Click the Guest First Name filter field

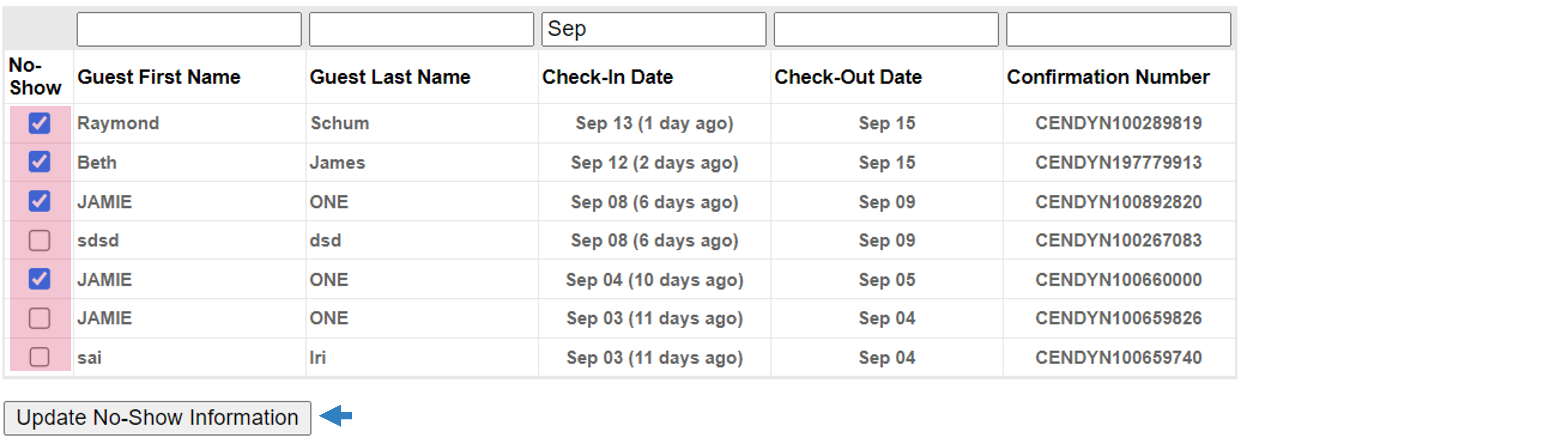pyautogui.click(x=189, y=29)
